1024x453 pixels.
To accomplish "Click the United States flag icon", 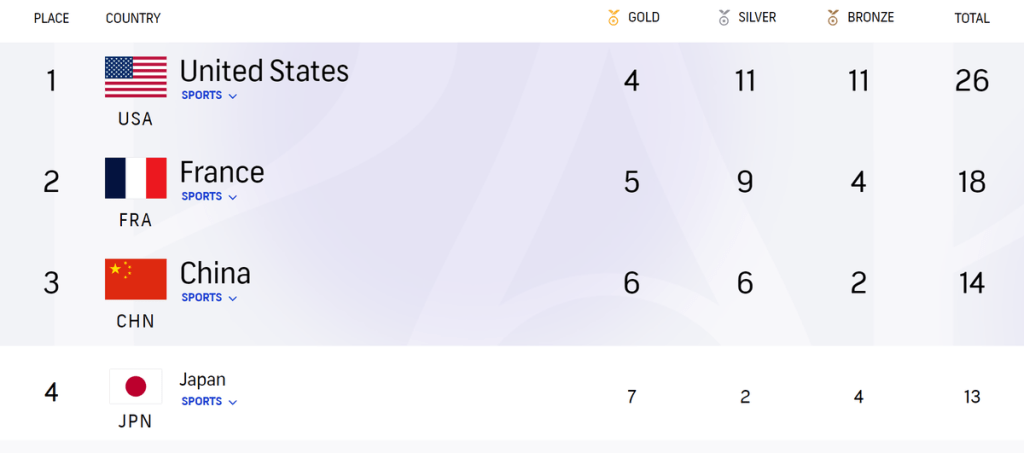I will 136,78.
